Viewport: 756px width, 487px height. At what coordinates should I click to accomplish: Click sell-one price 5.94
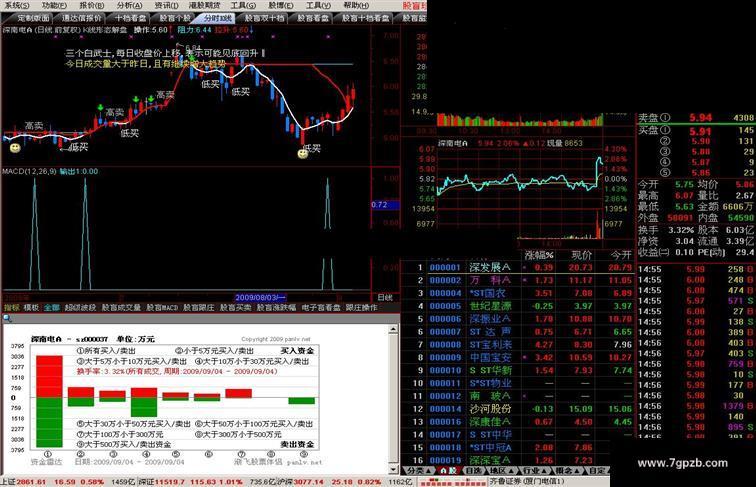[x=700, y=118]
